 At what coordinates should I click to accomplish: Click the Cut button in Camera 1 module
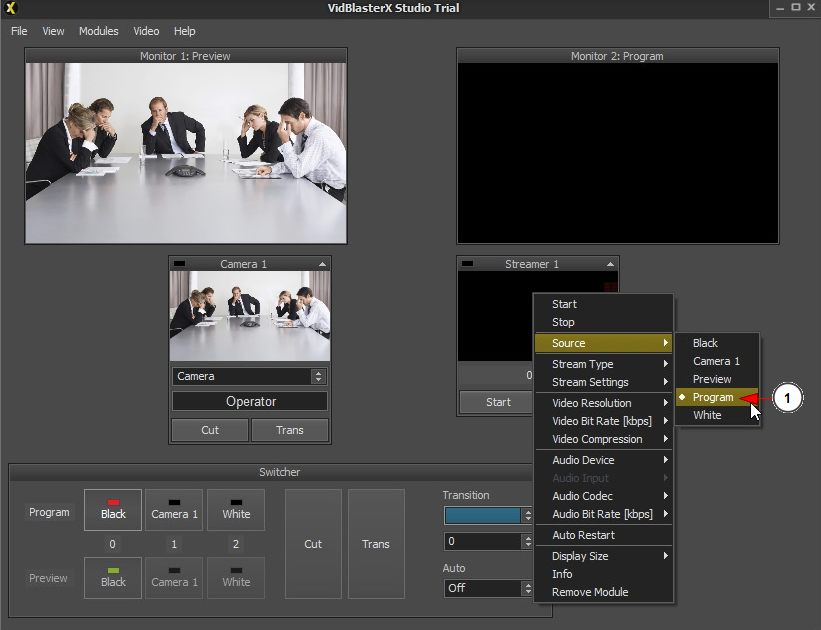[210, 430]
